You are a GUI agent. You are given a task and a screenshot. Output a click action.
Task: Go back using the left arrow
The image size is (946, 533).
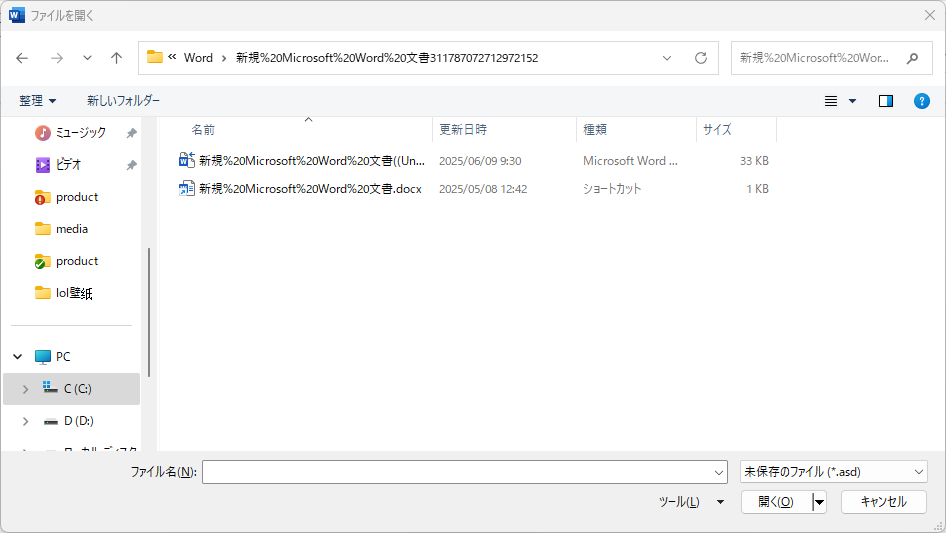click(22, 58)
